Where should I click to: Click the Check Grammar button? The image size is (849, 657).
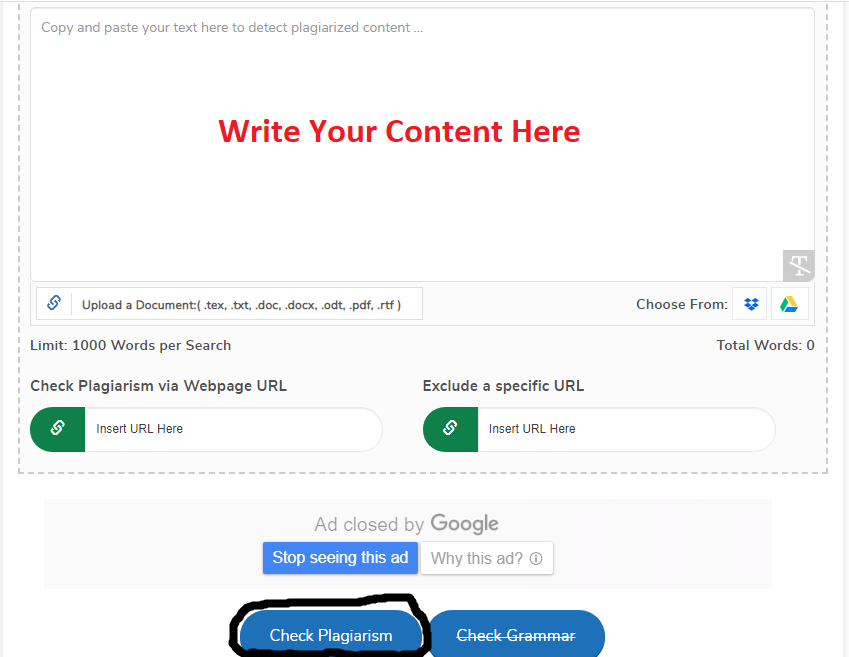pyautogui.click(x=516, y=635)
